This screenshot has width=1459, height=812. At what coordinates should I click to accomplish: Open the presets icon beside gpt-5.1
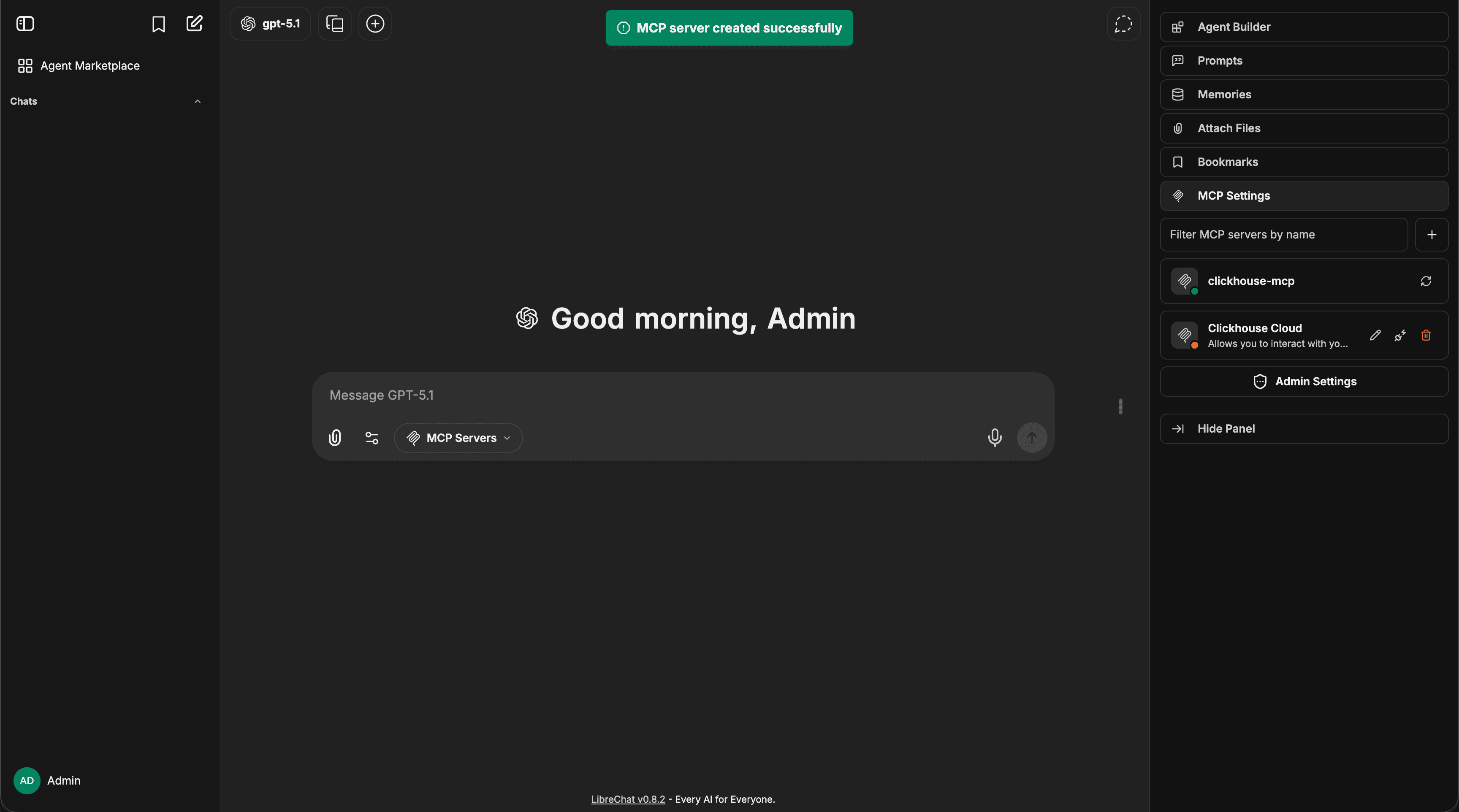335,24
